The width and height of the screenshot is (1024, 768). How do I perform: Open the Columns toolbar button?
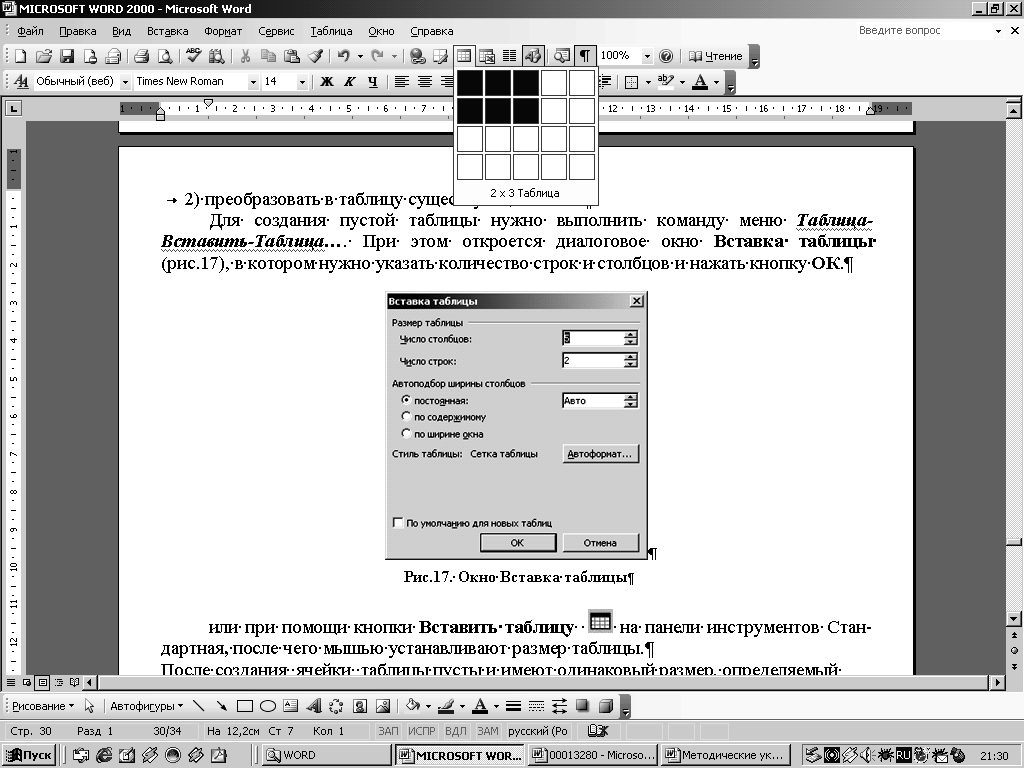point(509,56)
